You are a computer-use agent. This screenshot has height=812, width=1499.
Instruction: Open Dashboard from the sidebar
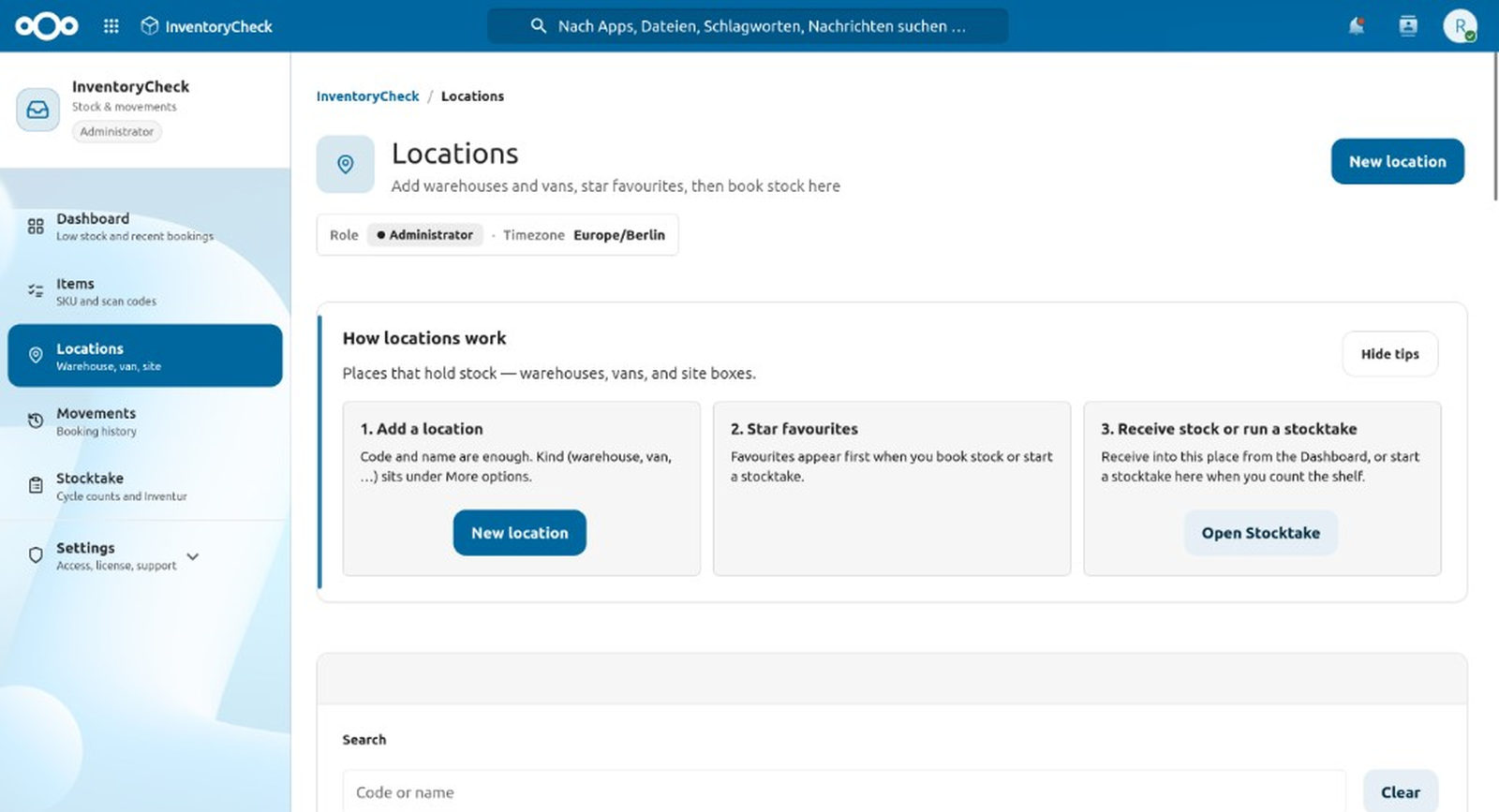pyautogui.click(x=145, y=226)
